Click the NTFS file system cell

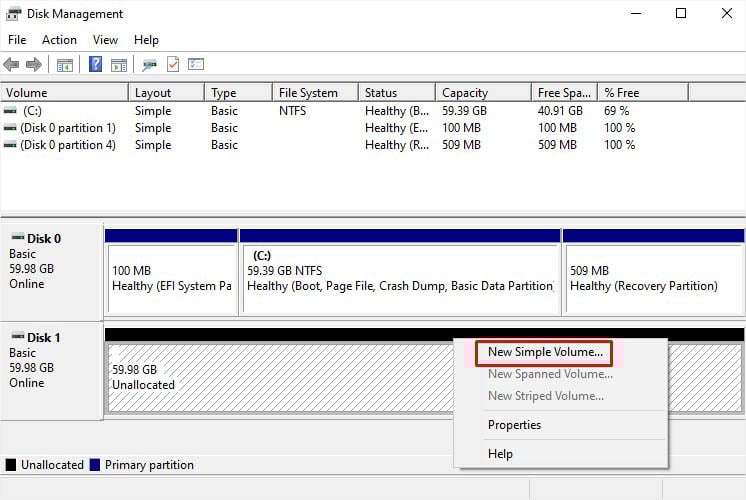[293, 111]
